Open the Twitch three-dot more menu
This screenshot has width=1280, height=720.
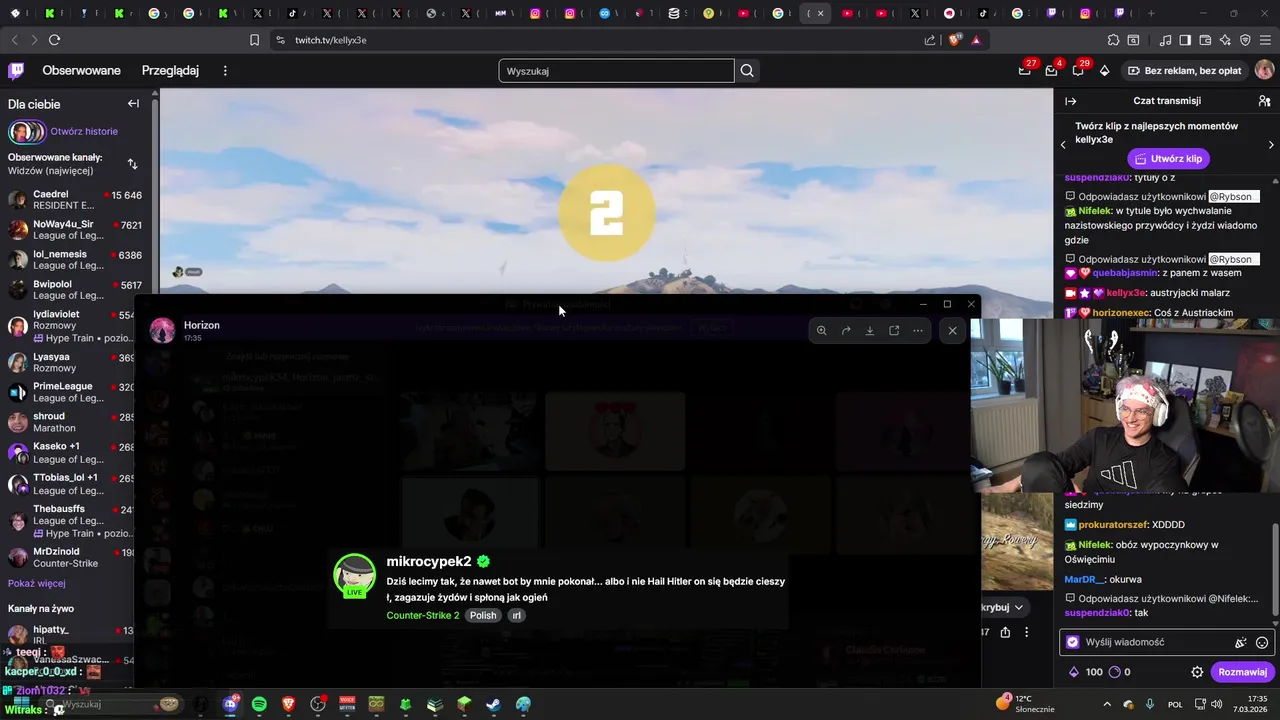click(225, 71)
